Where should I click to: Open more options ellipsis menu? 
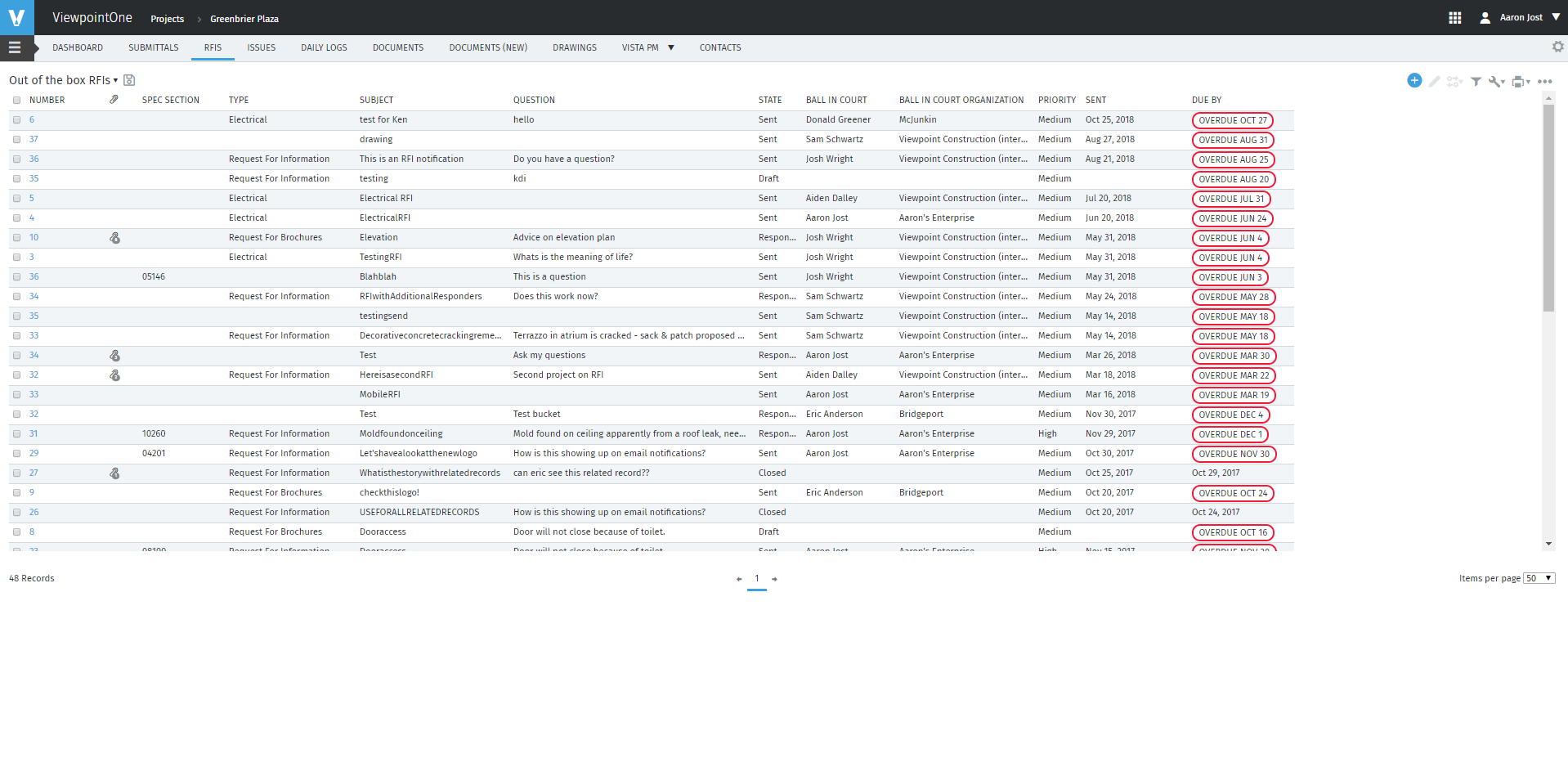(x=1544, y=81)
